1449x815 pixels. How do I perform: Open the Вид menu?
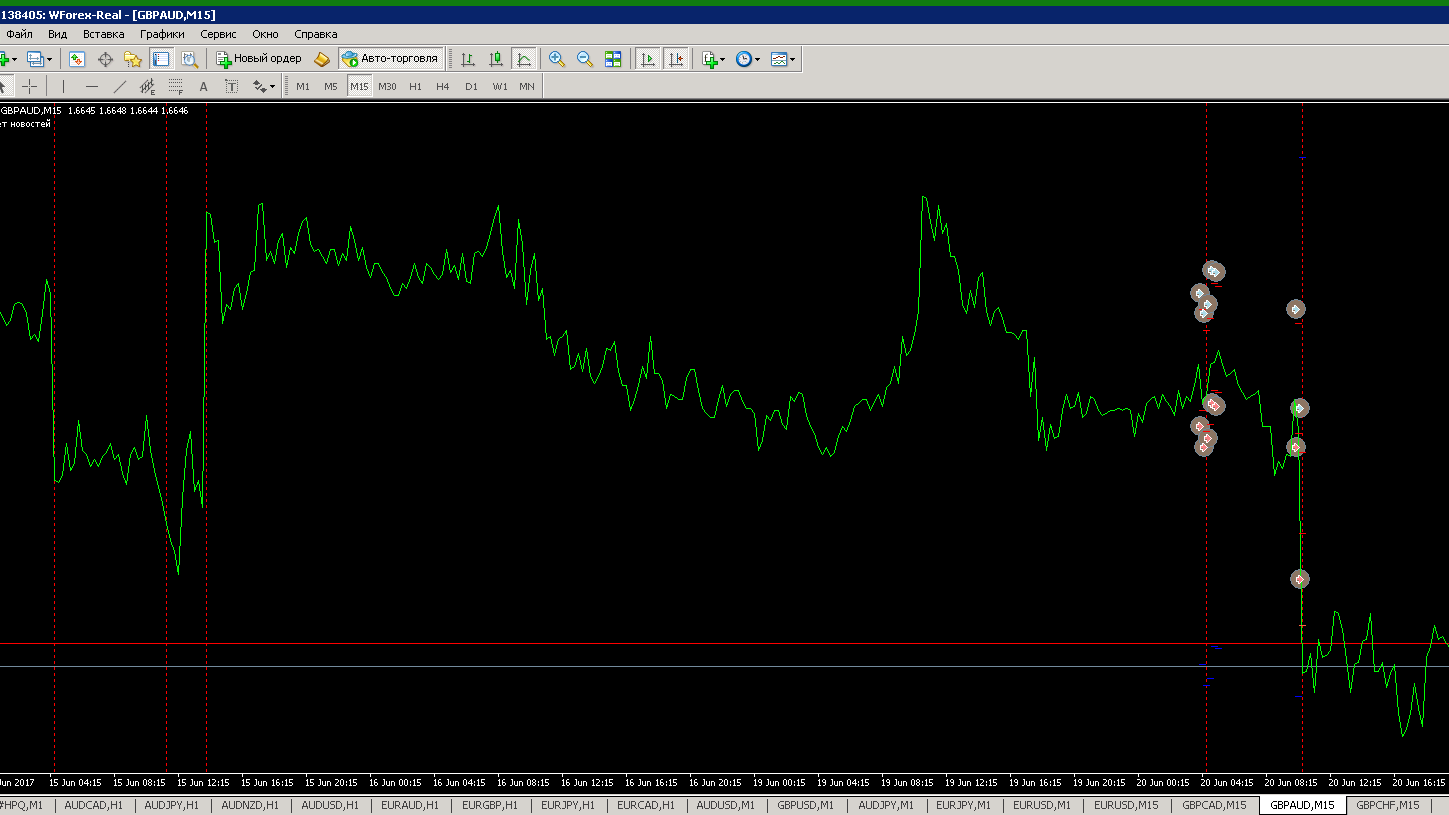tap(58, 34)
